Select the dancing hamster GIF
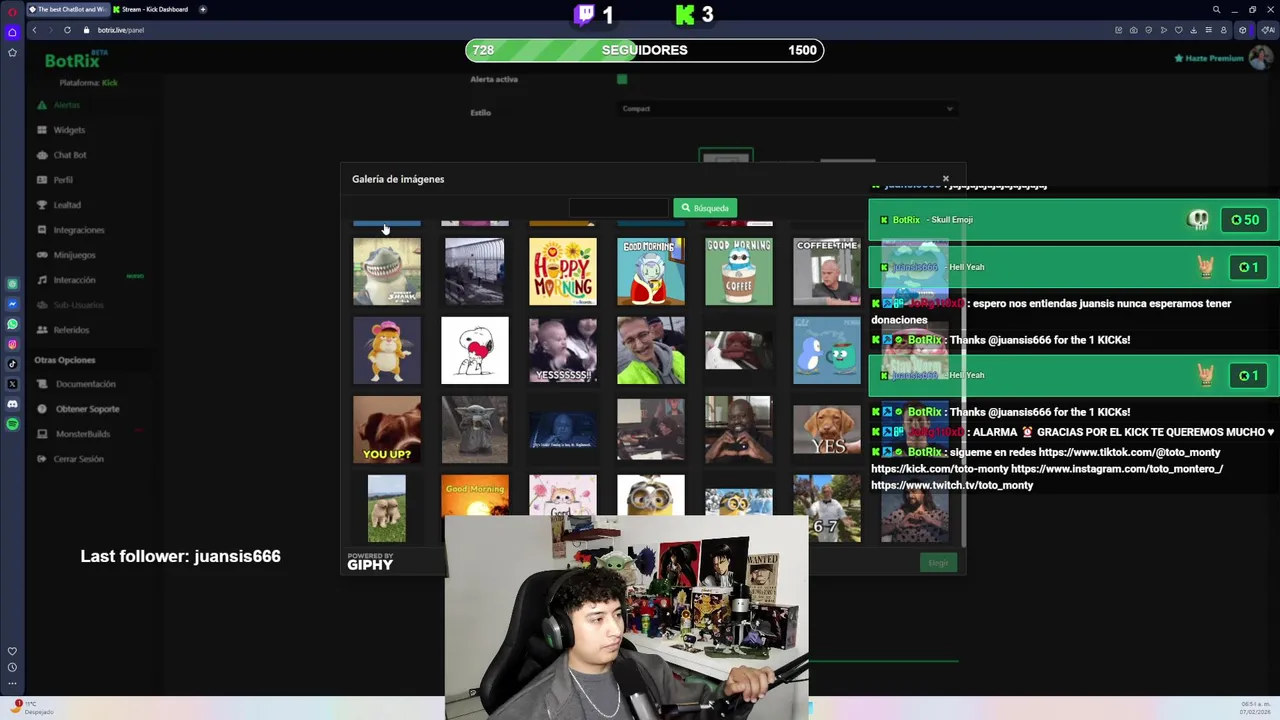The image size is (1280, 720). (x=387, y=351)
